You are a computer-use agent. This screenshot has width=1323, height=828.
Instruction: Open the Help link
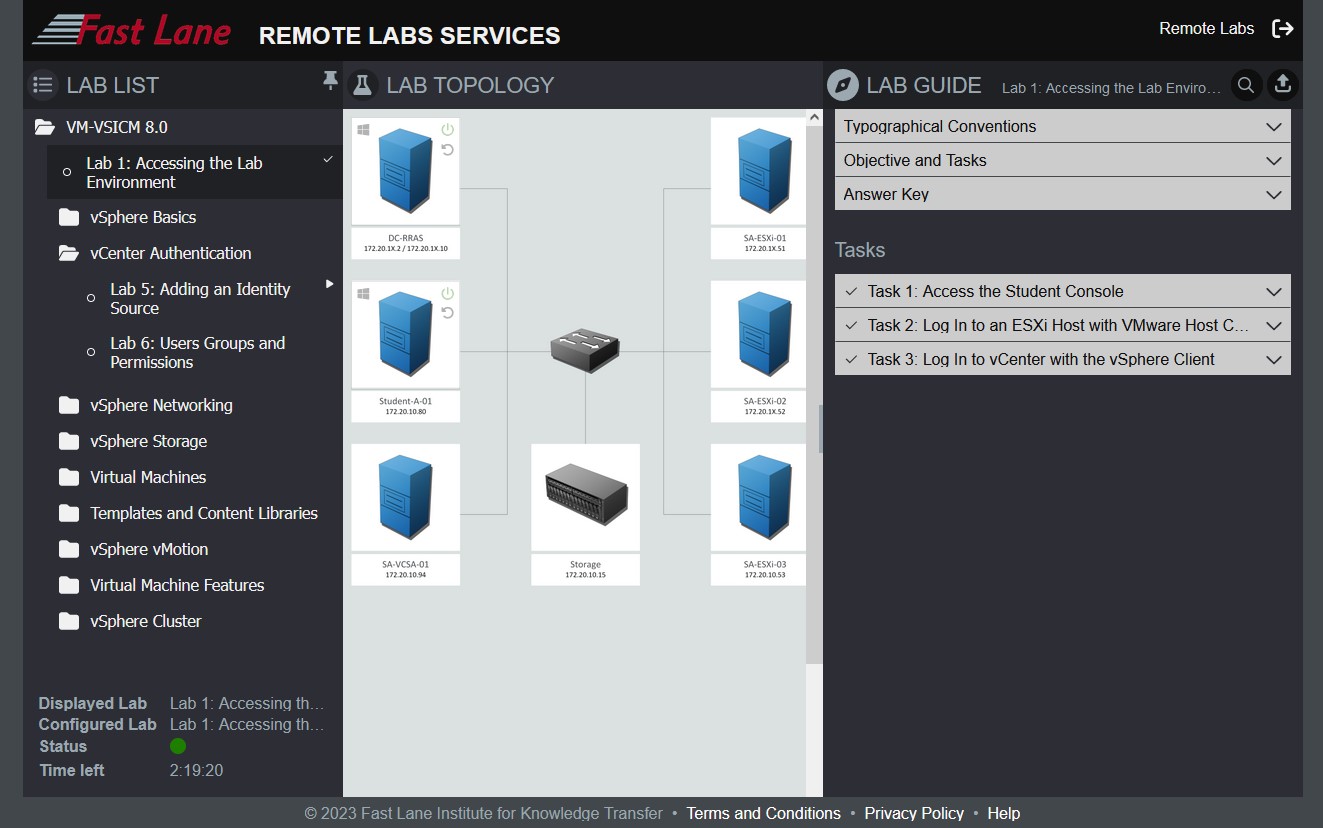coord(1004,813)
